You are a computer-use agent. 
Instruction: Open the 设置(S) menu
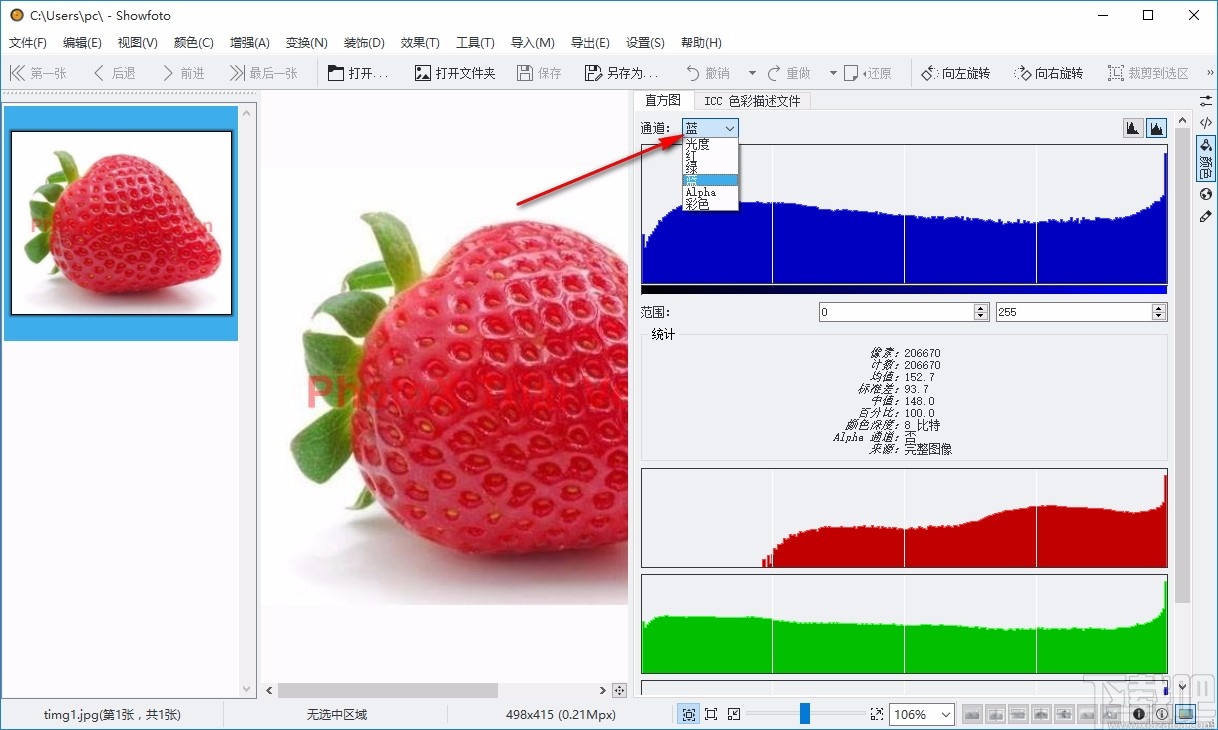click(645, 43)
